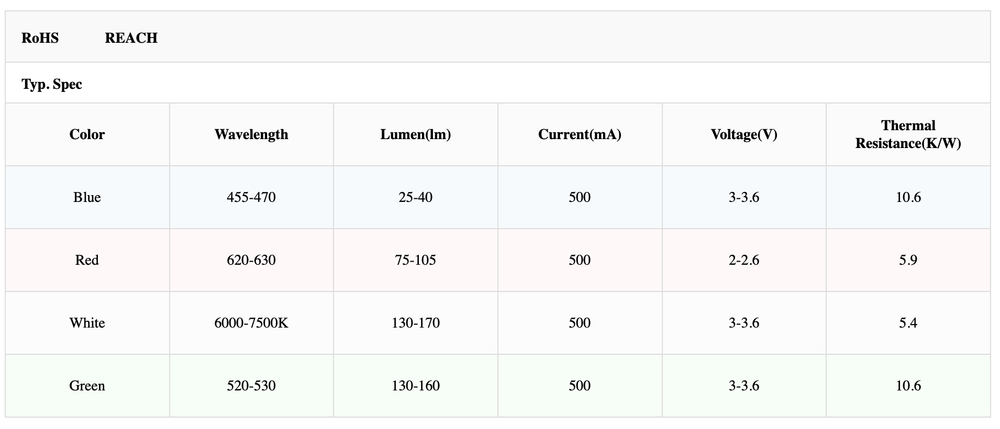
Task: Click the REACH label
Action: [x=131, y=38]
